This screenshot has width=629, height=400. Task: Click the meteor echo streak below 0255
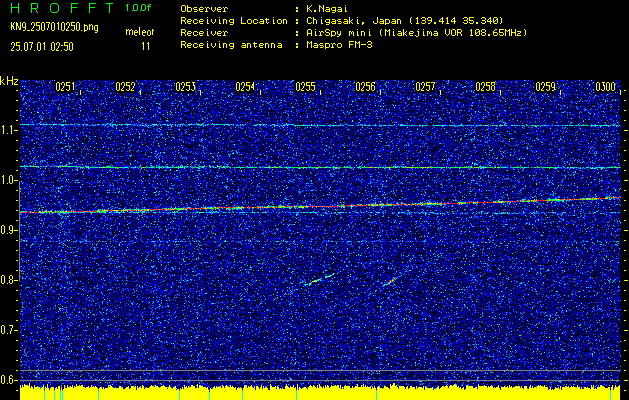[x=319, y=279]
